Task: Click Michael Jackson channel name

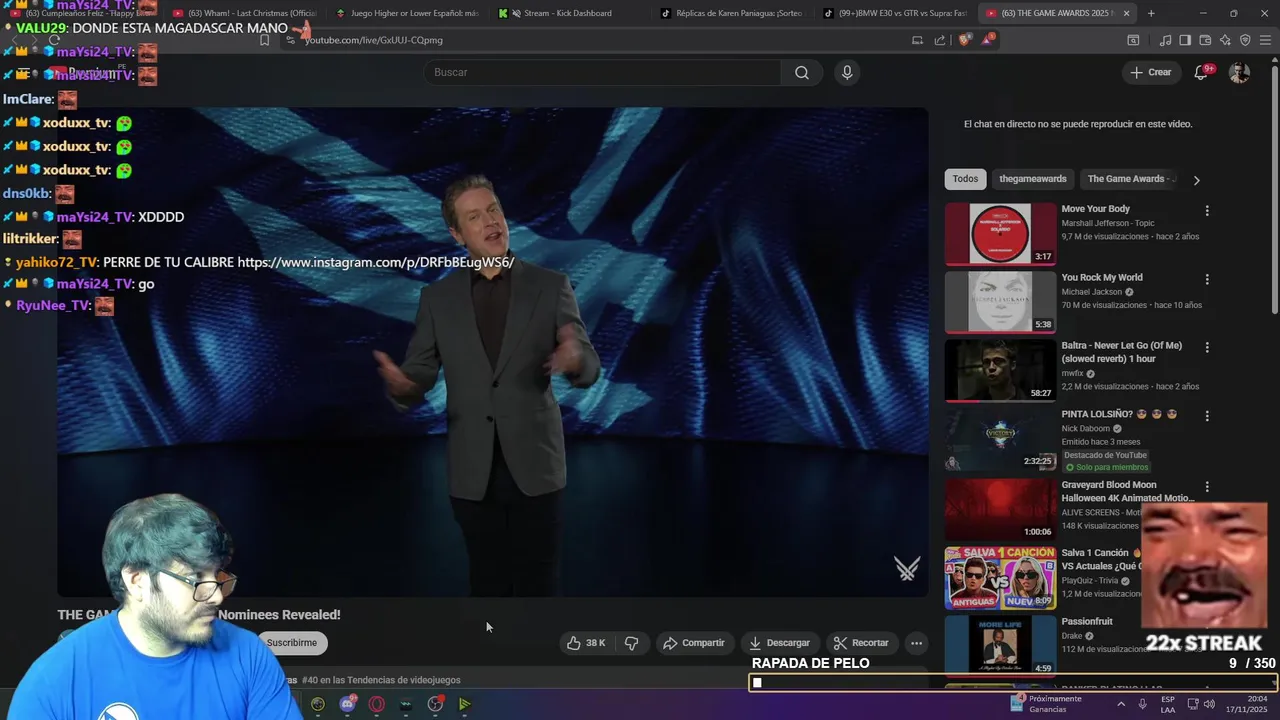Action: coord(1091,292)
